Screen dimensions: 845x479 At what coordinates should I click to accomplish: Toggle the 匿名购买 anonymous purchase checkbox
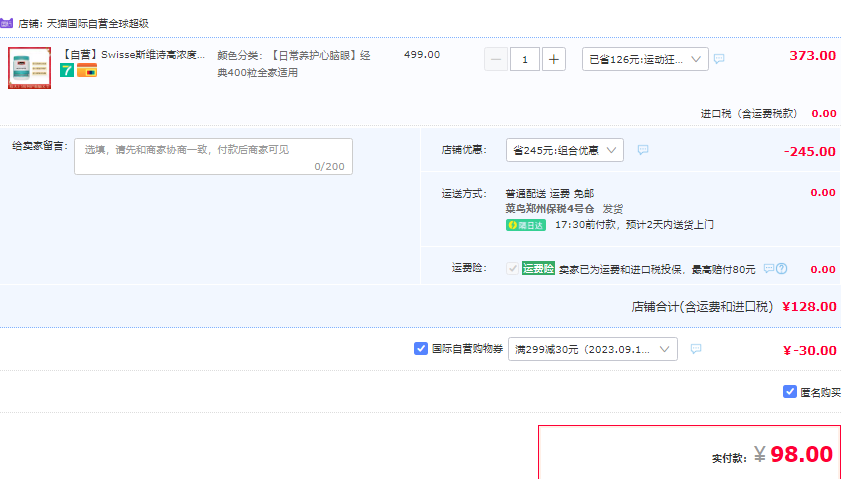tap(789, 392)
